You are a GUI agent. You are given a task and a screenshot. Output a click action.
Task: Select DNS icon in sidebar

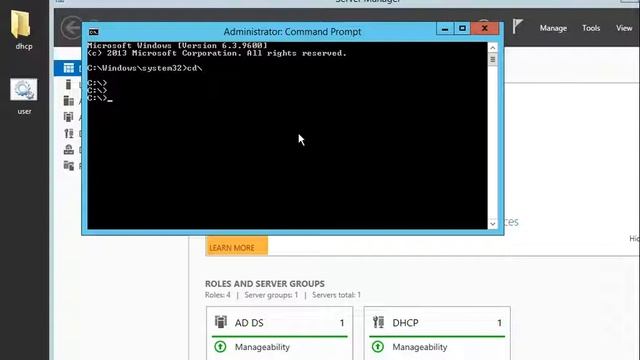click(69, 149)
